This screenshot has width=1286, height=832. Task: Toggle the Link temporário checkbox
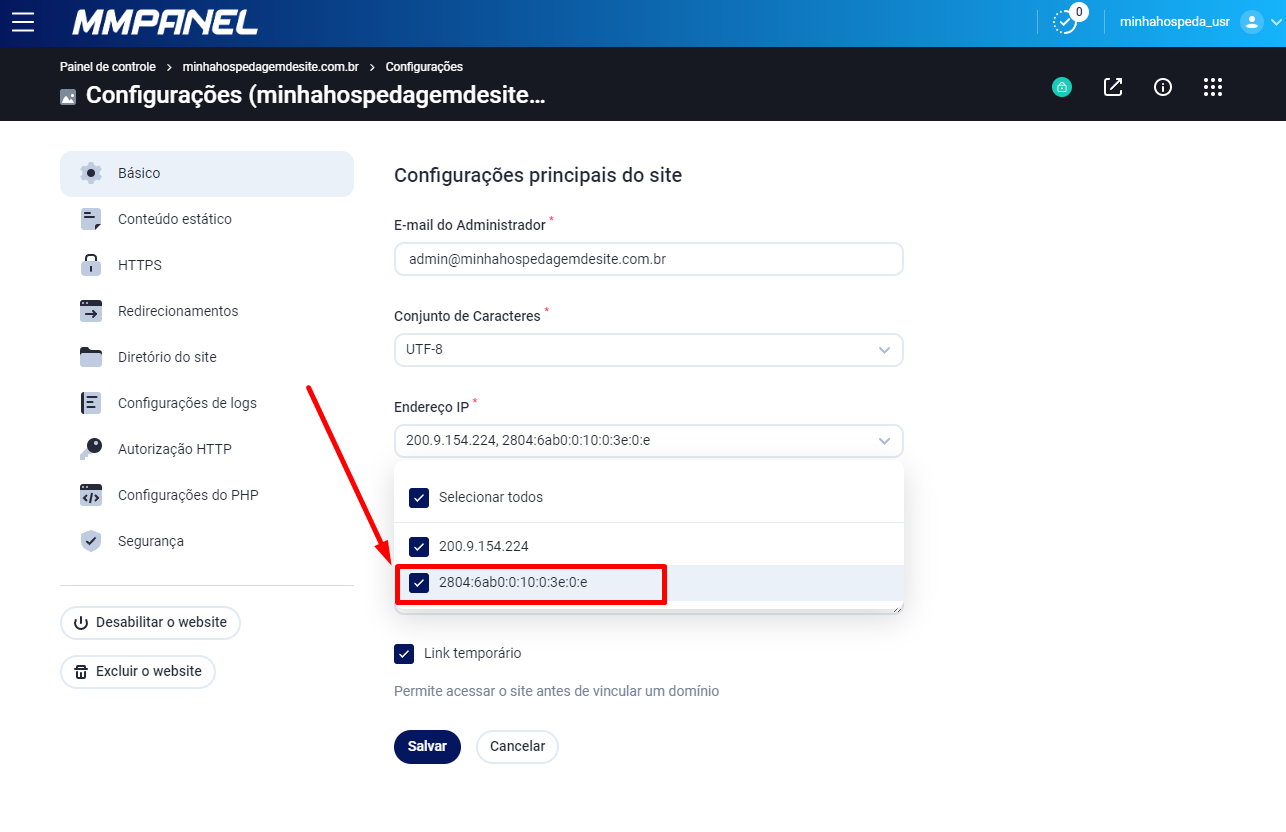click(x=404, y=653)
